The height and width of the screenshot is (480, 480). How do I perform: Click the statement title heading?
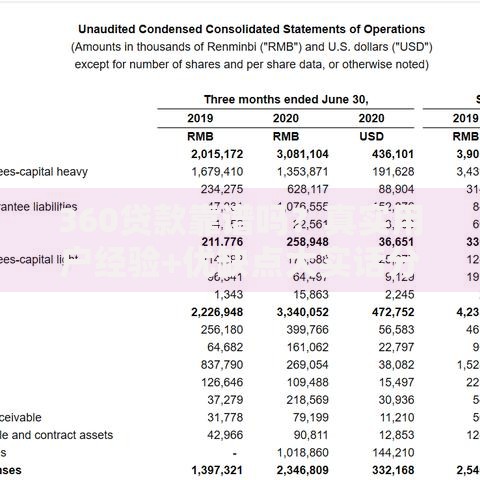pyautogui.click(x=252, y=29)
